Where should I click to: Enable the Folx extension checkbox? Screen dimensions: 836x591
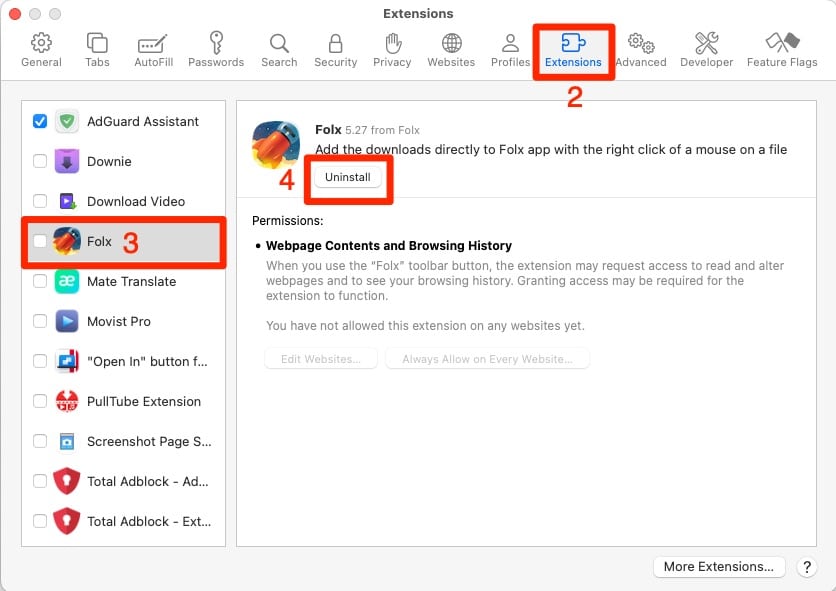tap(40, 241)
